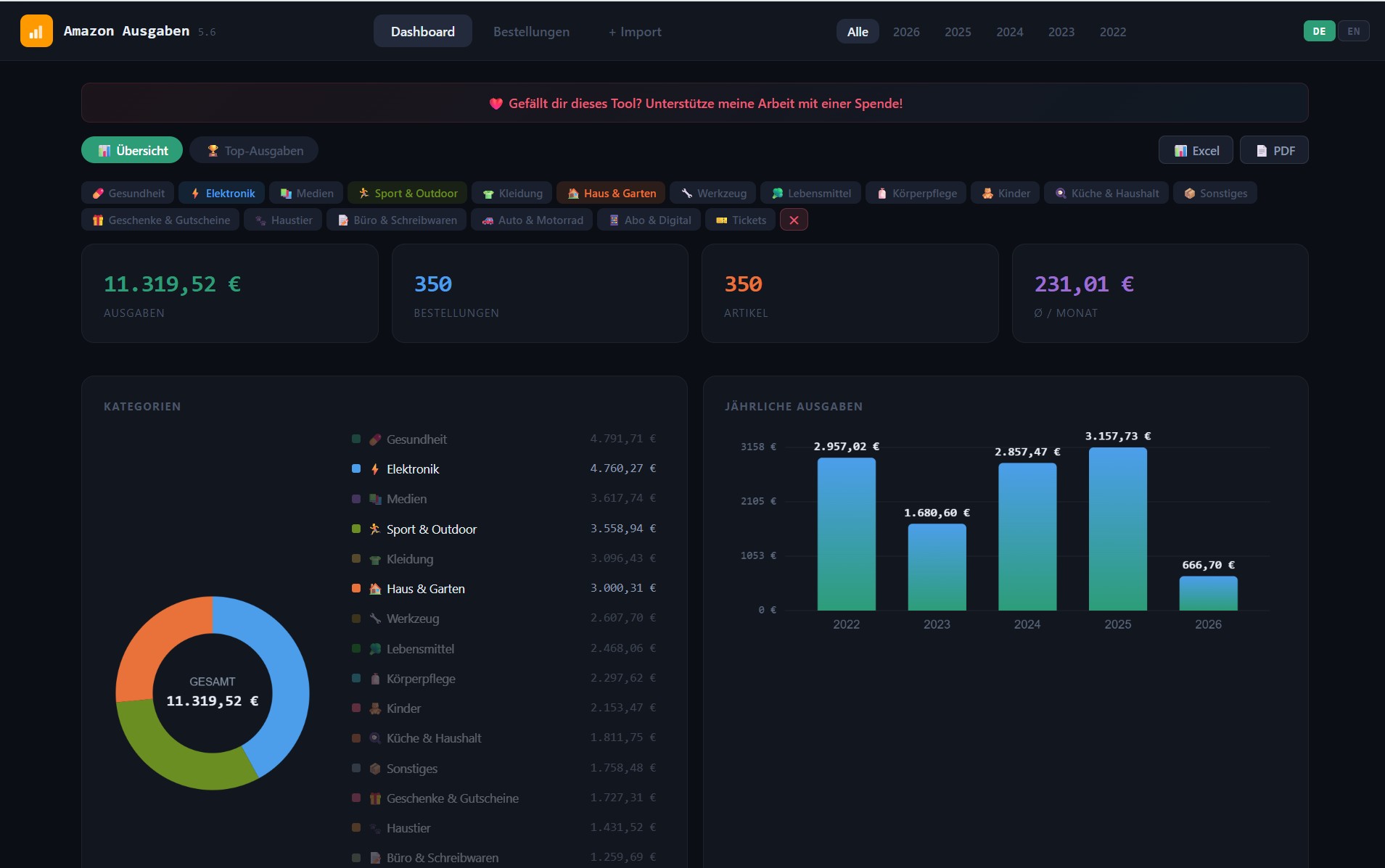Toggle the Gesundheit category filter chip
The image size is (1385, 868).
(x=128, y=193)
